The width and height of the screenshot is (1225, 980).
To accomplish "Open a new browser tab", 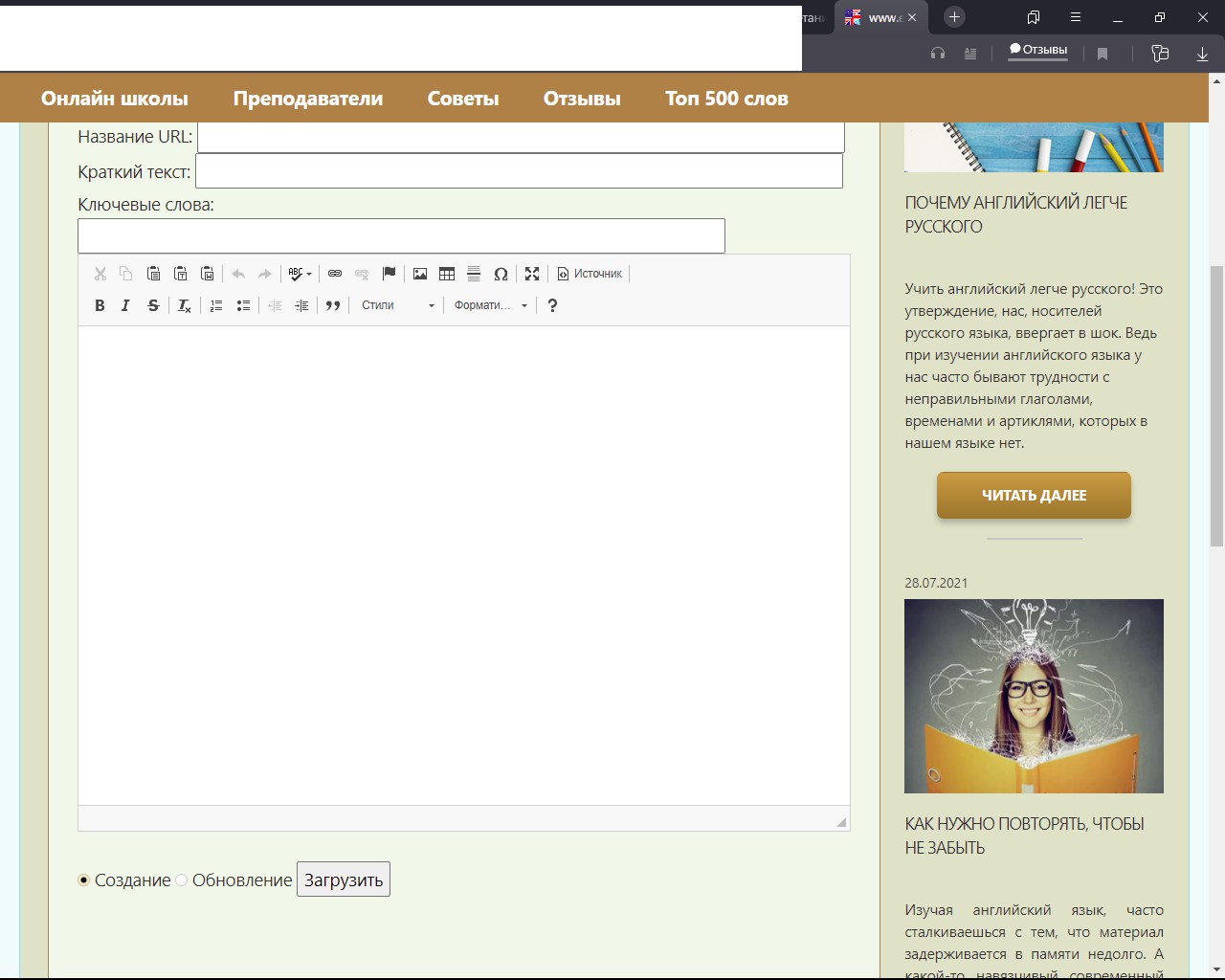I will pyautogui.click(x=954, y=17).
